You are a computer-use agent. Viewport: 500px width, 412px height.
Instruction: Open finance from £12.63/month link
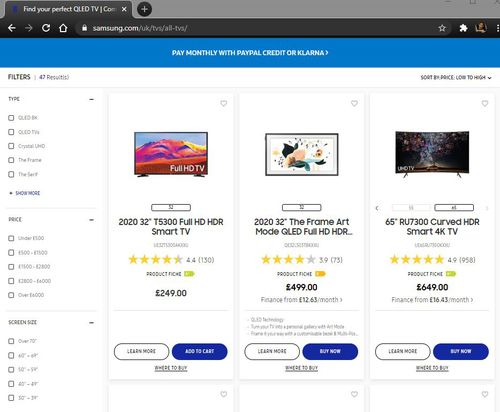302,300
